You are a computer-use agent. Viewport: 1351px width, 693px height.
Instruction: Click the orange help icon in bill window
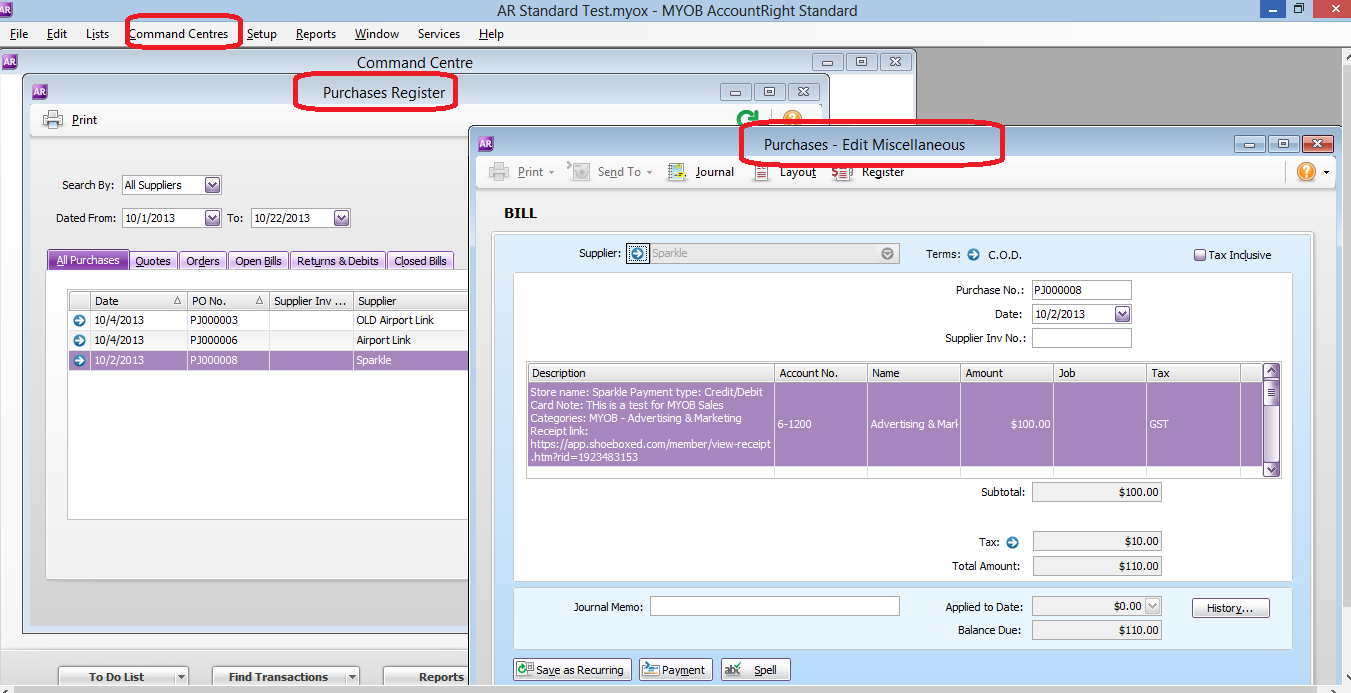[x=1306, y=172]
